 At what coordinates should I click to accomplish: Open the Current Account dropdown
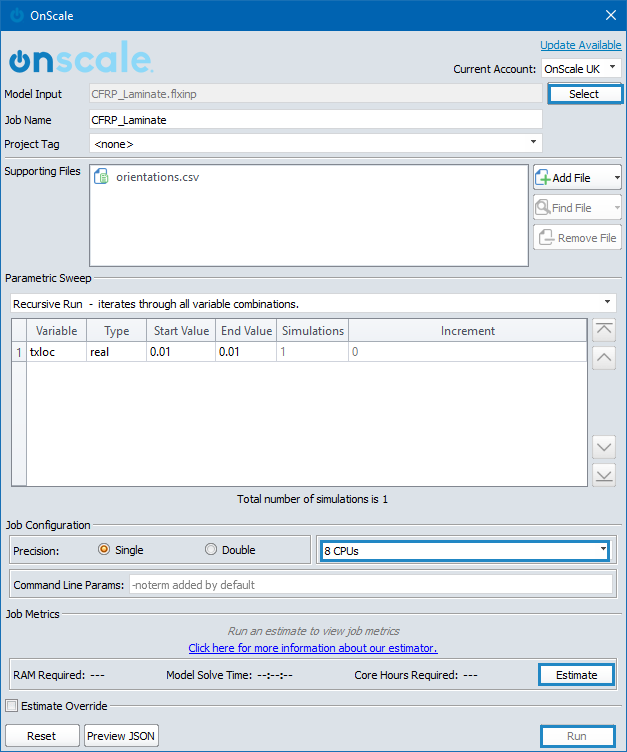[580, 69]
